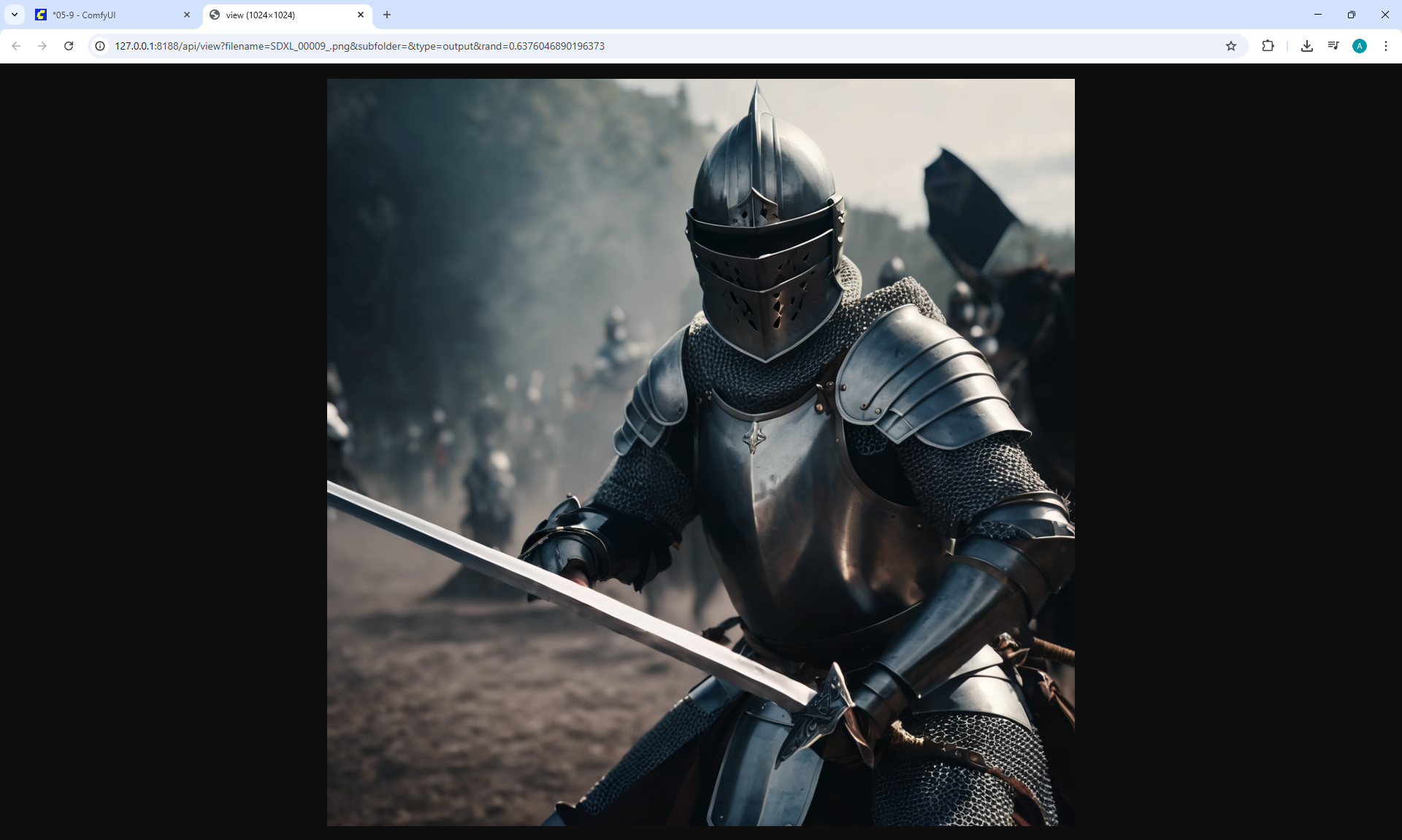Expand the tab search dropdown arrow
This screenshot has width=1402, height=840.
click(x=15, y=15)
